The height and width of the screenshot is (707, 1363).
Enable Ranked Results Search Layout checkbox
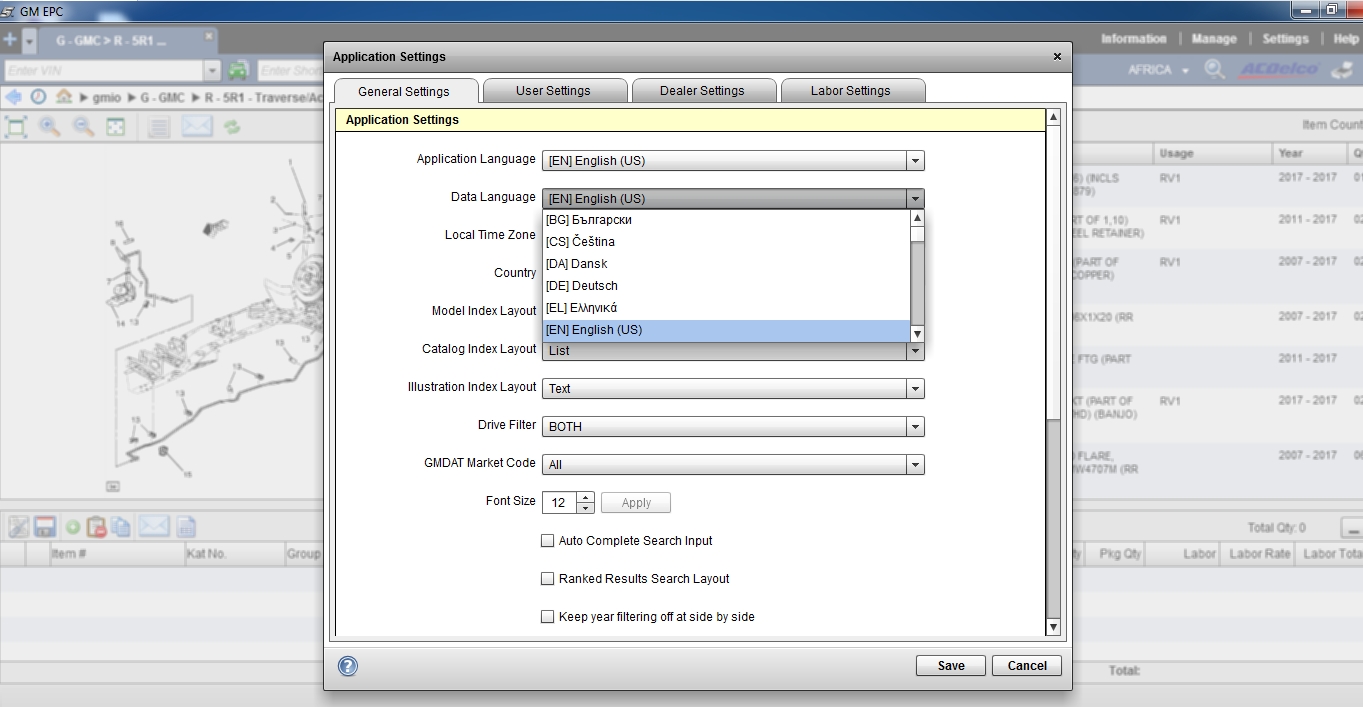point(547,579)
